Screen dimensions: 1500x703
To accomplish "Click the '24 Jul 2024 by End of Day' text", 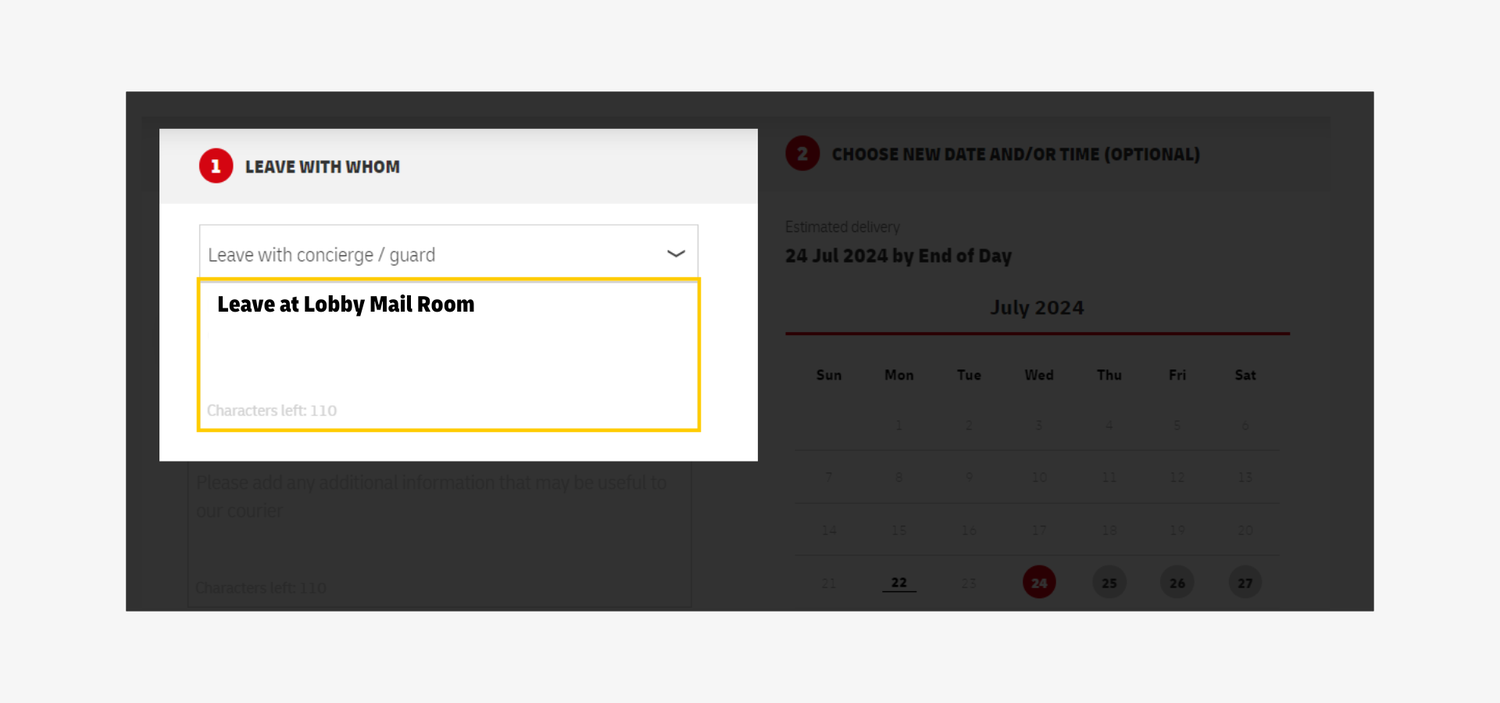I will coord(898,255).
